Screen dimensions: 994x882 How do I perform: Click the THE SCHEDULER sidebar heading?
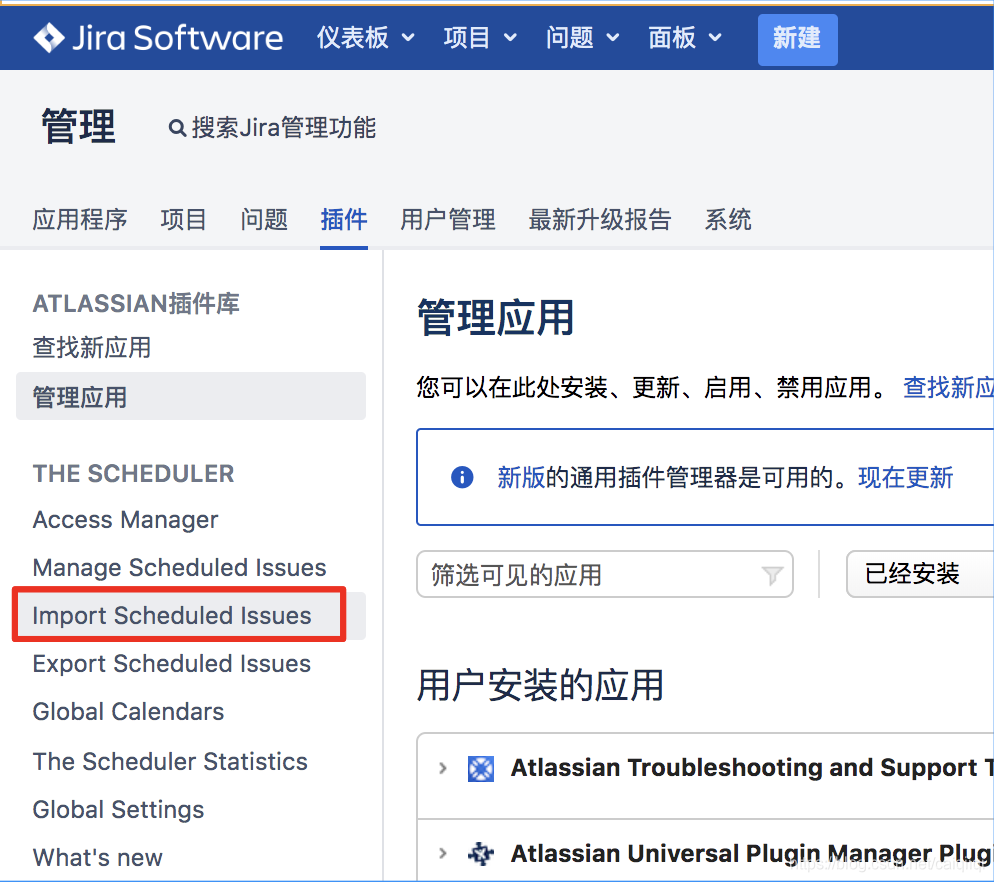click(134, 474)
